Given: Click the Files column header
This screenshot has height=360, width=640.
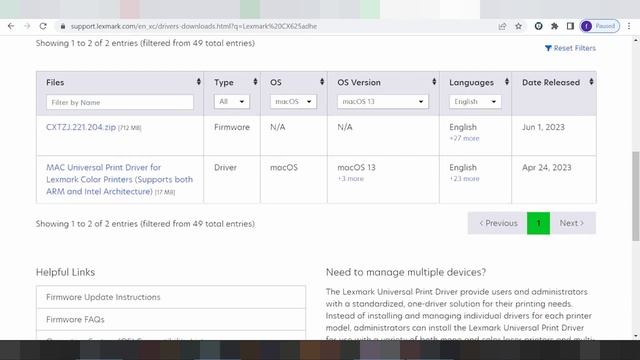Looking at the screenshot, I should (55, 82).
